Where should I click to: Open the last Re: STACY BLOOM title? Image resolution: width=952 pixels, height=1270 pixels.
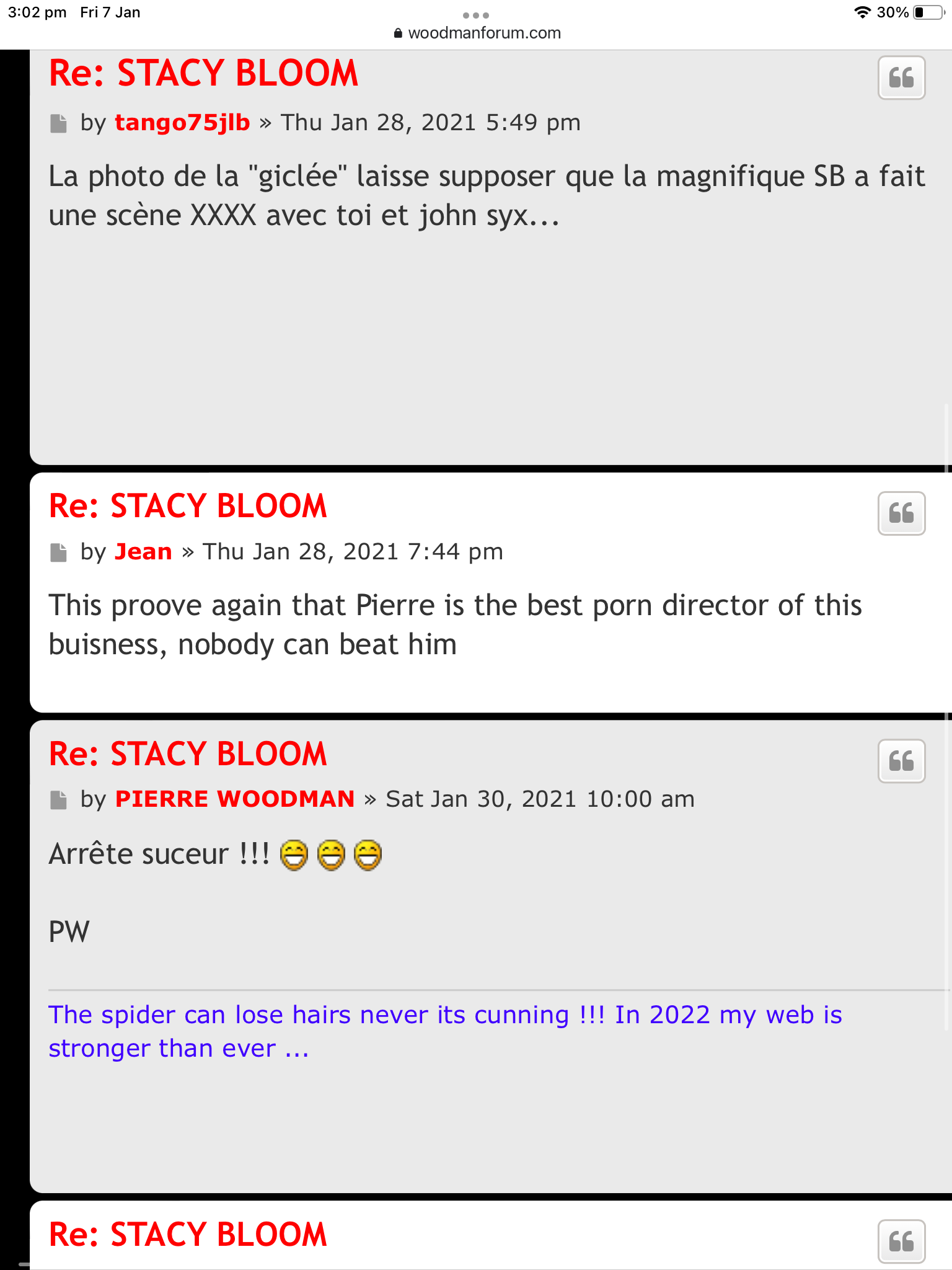pyautogui.click(x=188, y=1234)
